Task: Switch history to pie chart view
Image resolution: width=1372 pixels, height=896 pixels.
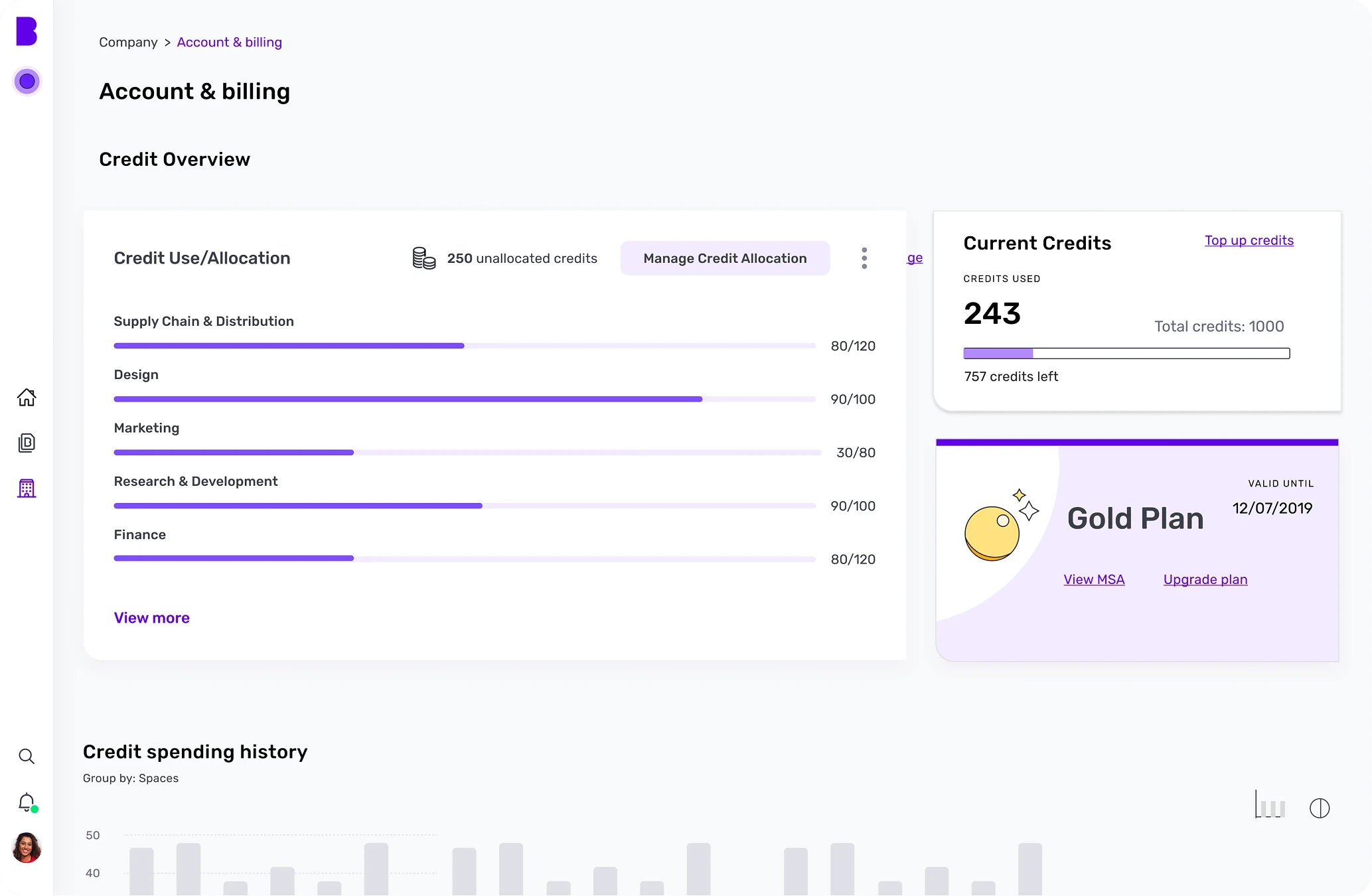Action: point(1320,808)
